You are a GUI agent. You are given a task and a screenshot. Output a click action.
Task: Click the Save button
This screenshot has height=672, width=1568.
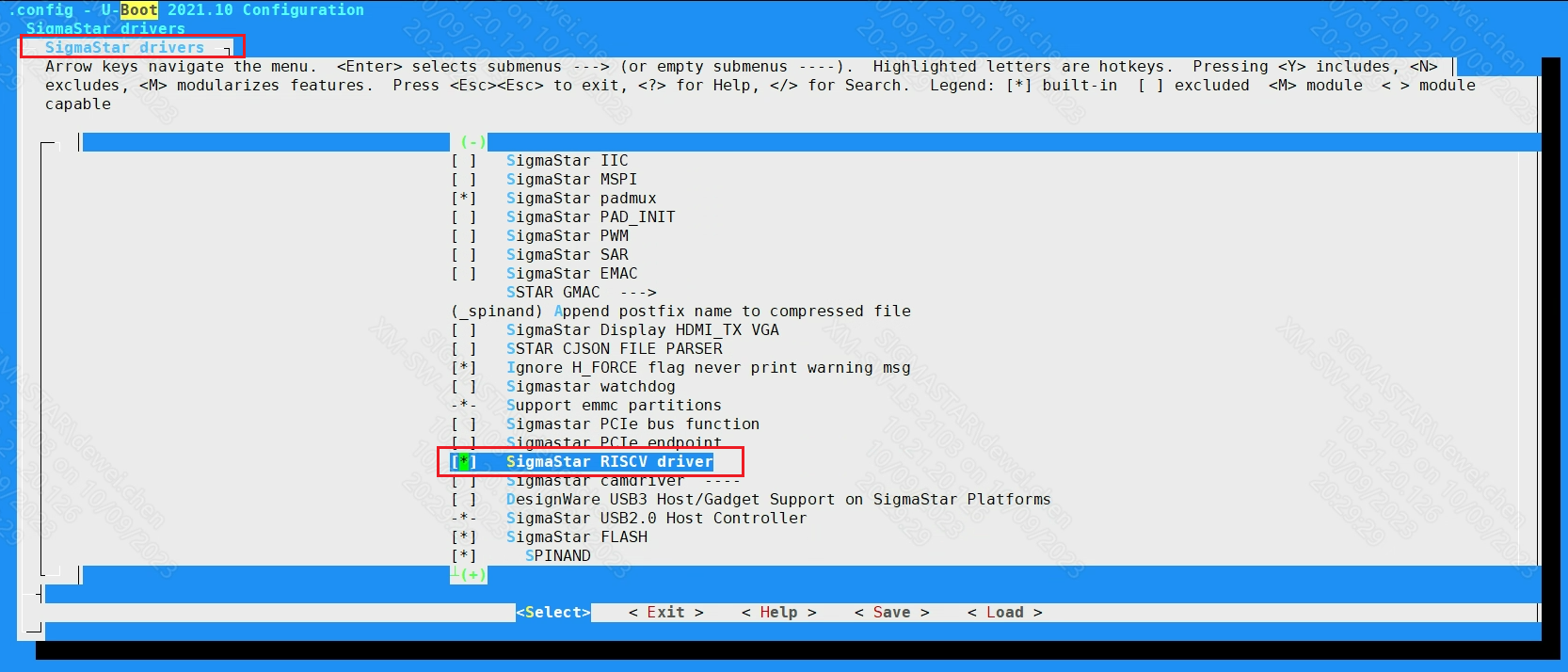891,613
